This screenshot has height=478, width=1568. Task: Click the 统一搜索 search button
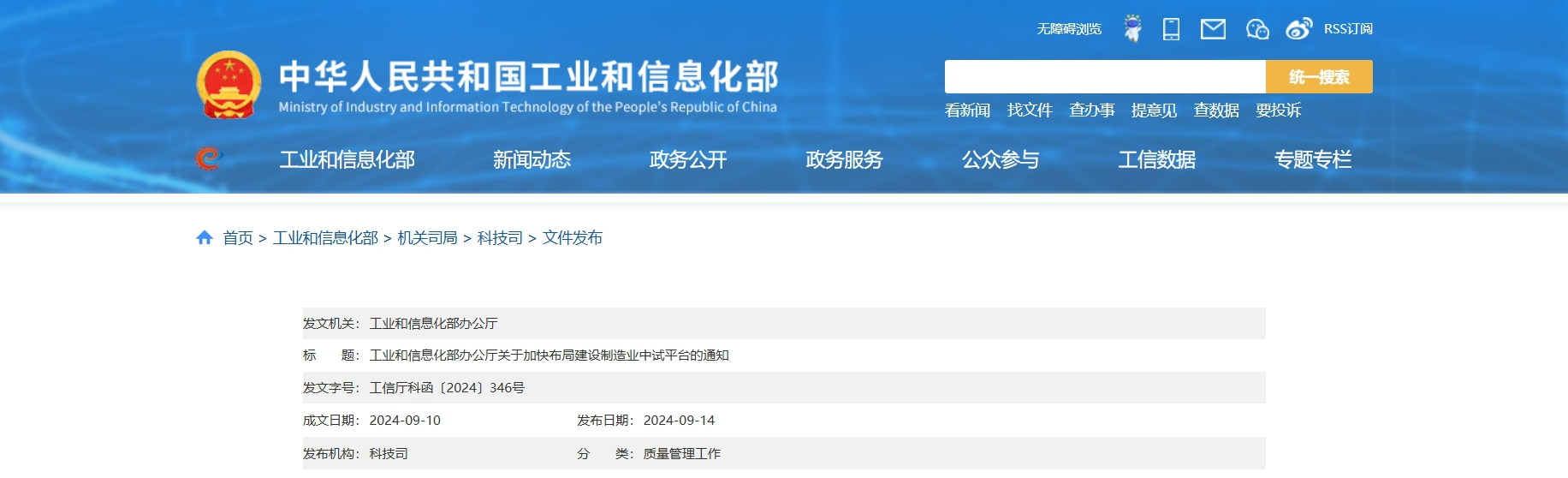1319,76
